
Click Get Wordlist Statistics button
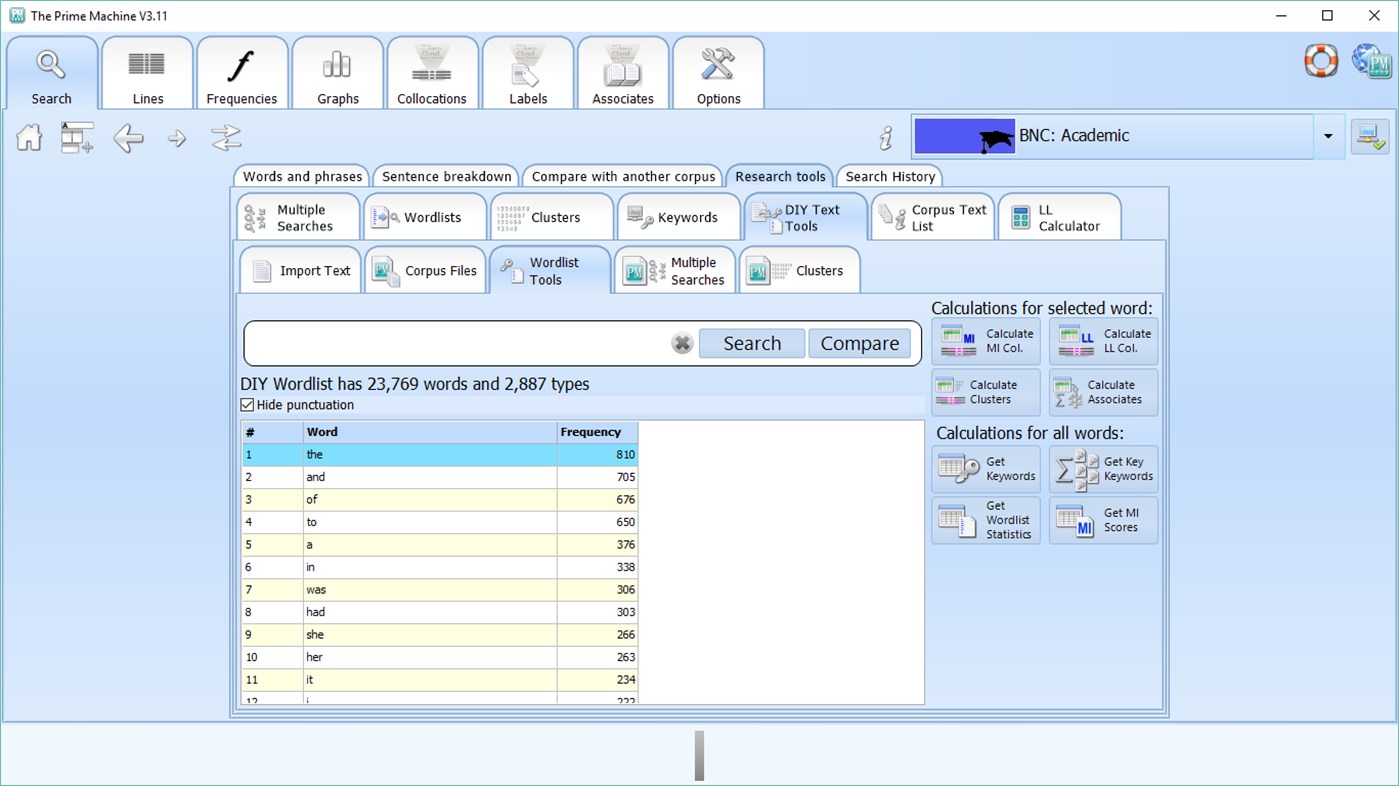pyautogui.click(x=986, y=520)
